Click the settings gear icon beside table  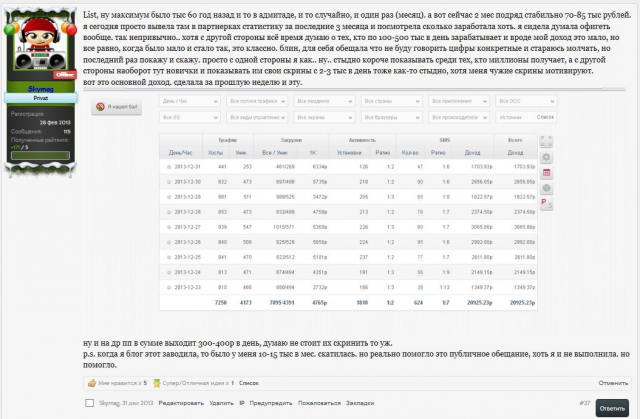[x=545, y=158]
